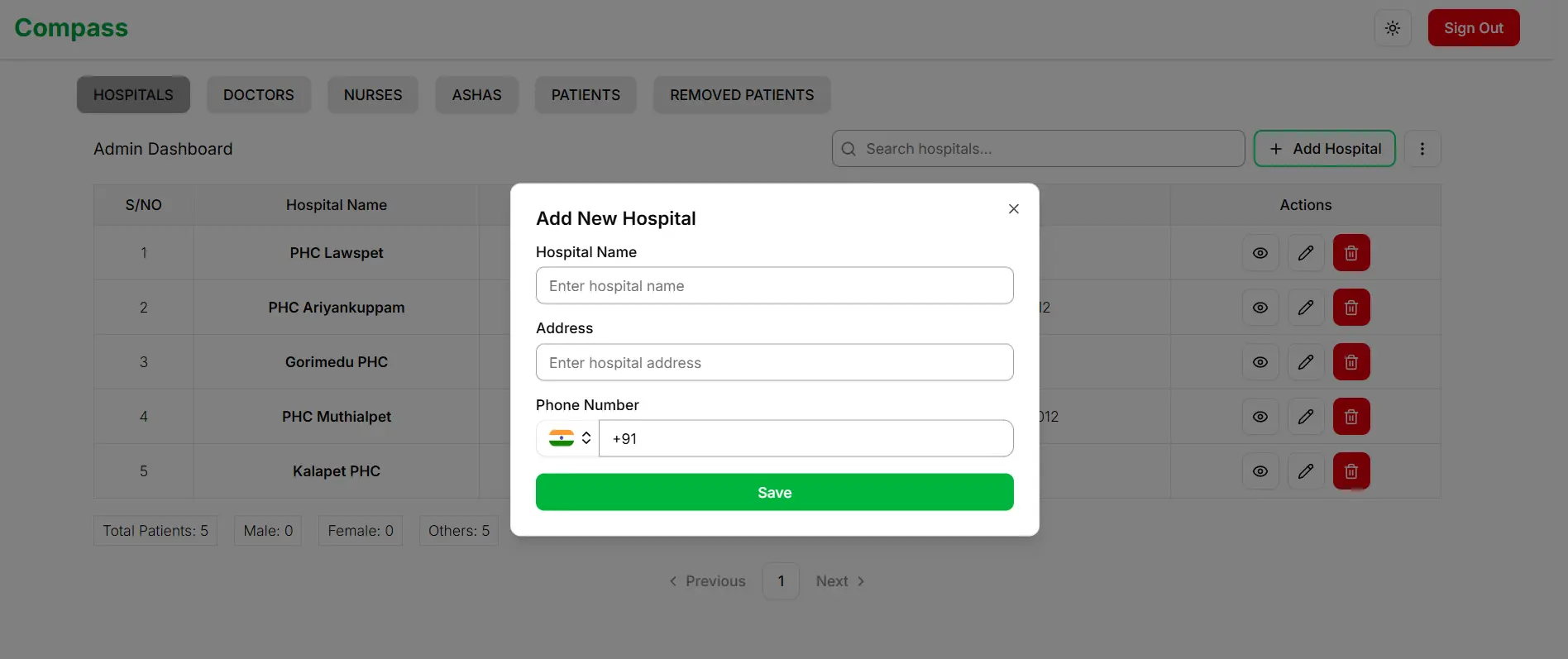Go to Previous page in pagination
The width and height of the screenshot is (1568, 659).
coord(707,581)
